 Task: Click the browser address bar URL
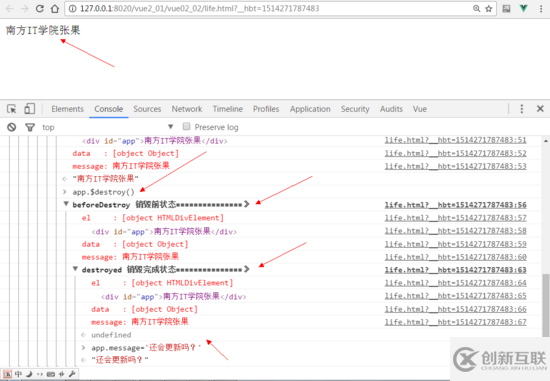200,8
